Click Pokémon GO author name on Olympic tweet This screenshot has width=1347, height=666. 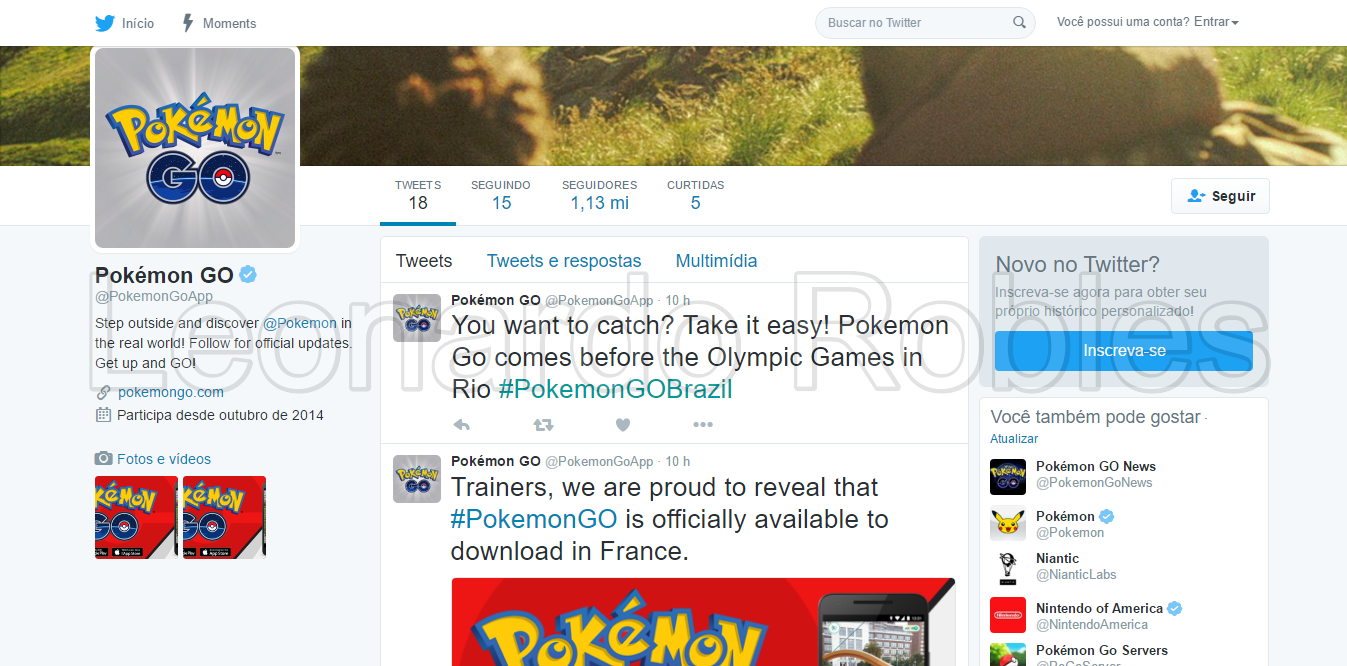point(496,300)
